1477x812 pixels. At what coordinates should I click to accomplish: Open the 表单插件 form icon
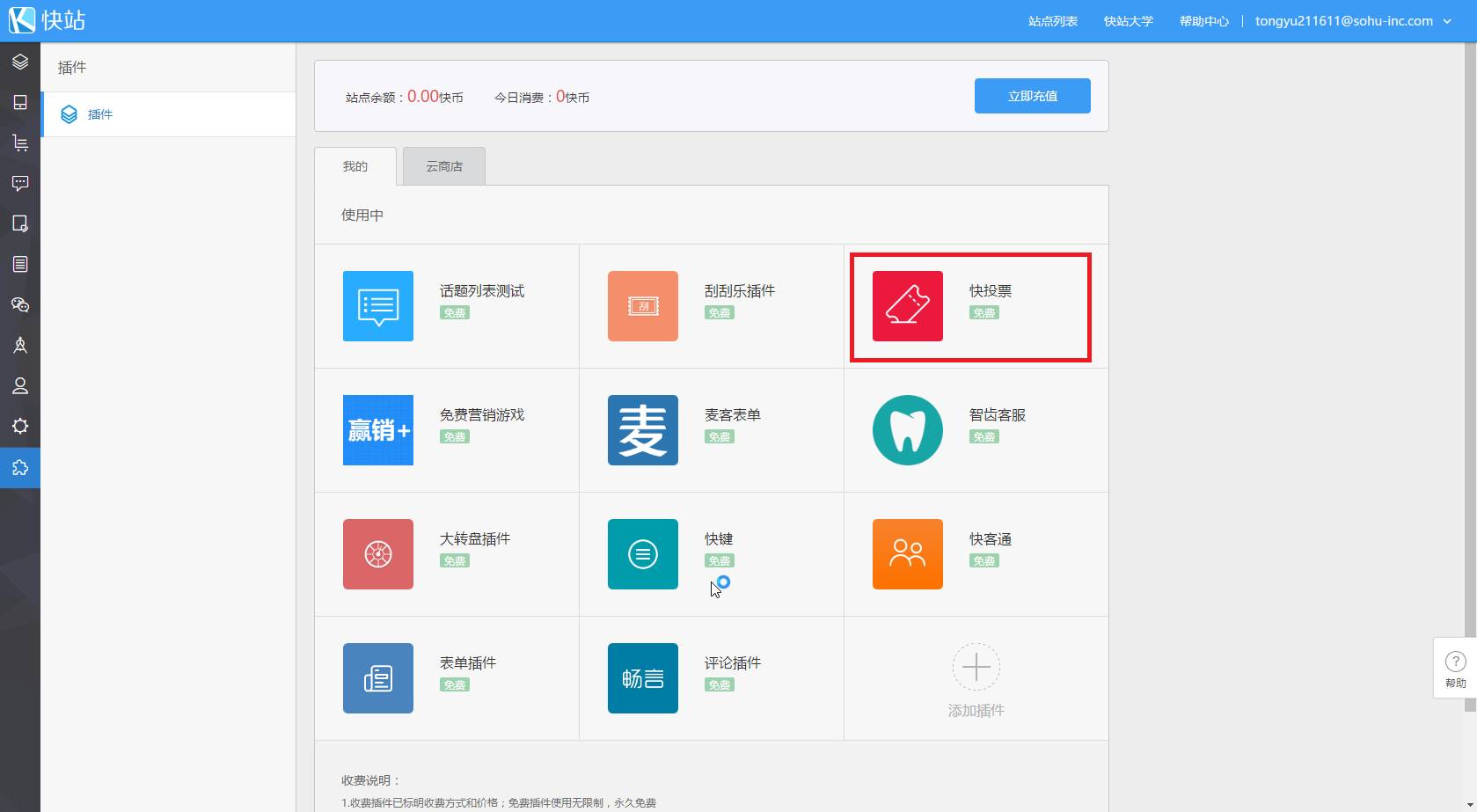pos(378,678)
